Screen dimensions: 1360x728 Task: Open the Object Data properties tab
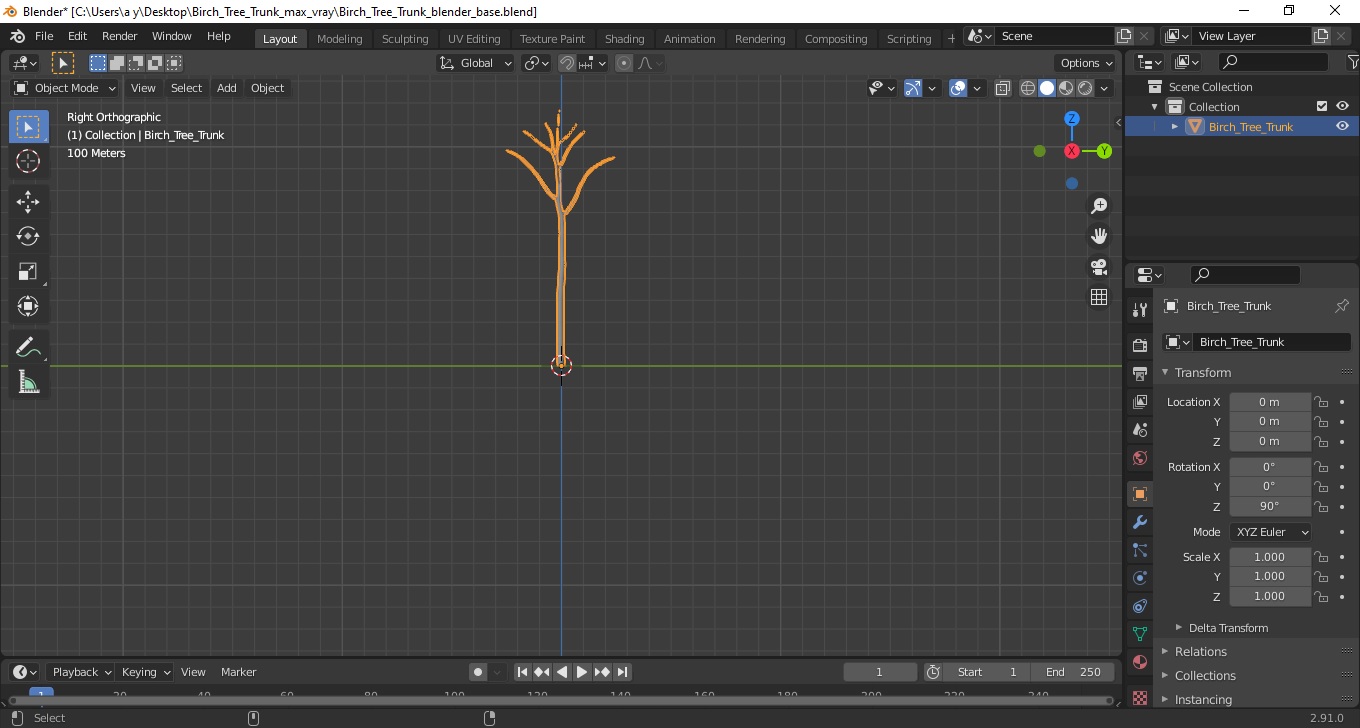pyautogui.click(x=1139, y=634)
